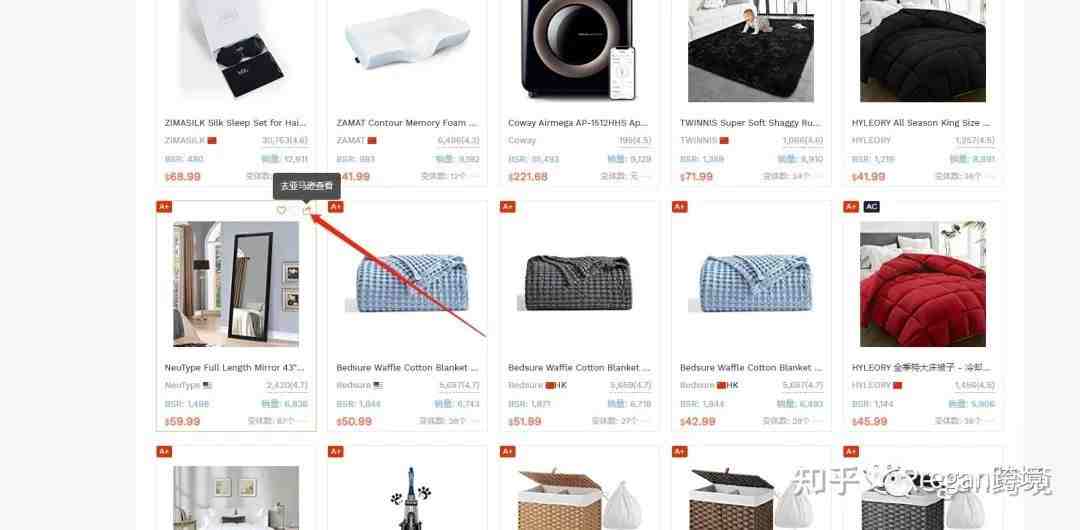Click A+ badge on Eiffel Tower decor card
The width and height of the screenshot is (1080, 530).
[335, 451]
